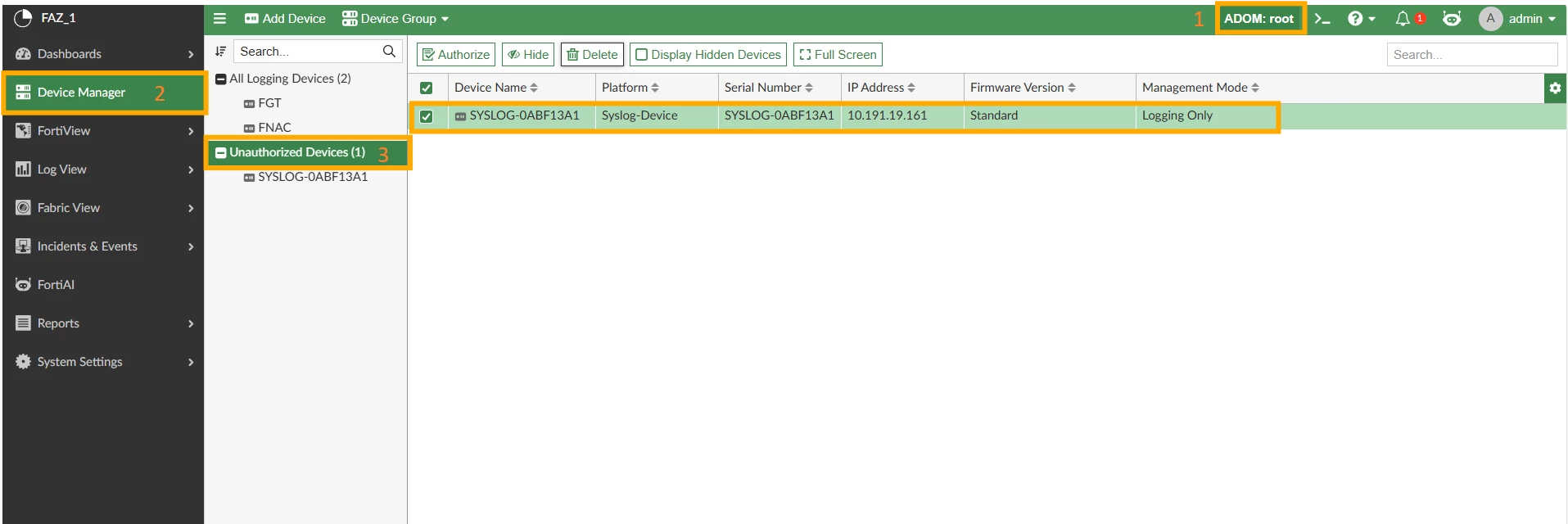The width and height of the screenshot is (1568, 524).
Task: Go to Reports section
Action: coord(103,323)
